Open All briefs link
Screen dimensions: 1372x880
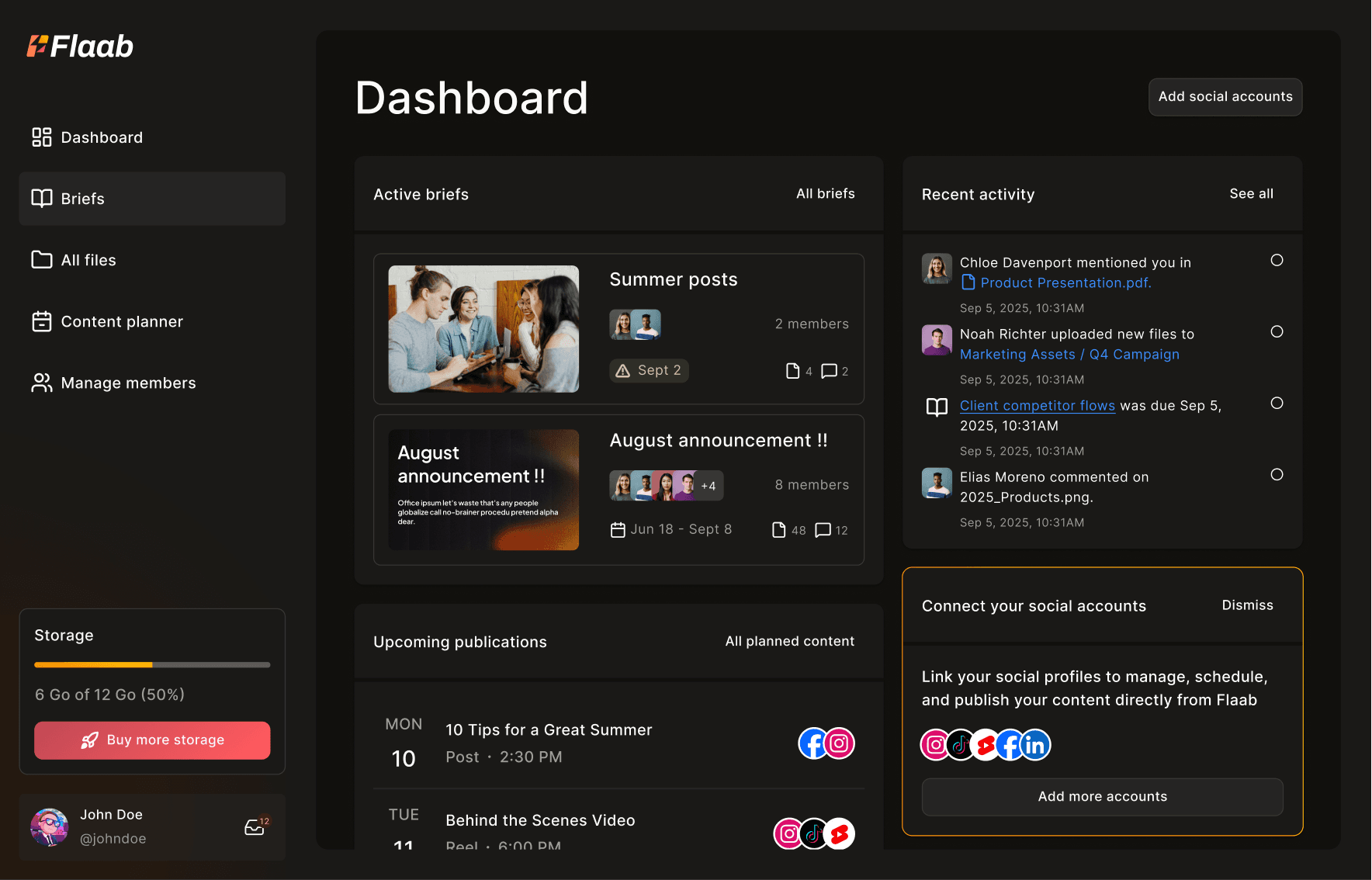click(x=825, y=194)
